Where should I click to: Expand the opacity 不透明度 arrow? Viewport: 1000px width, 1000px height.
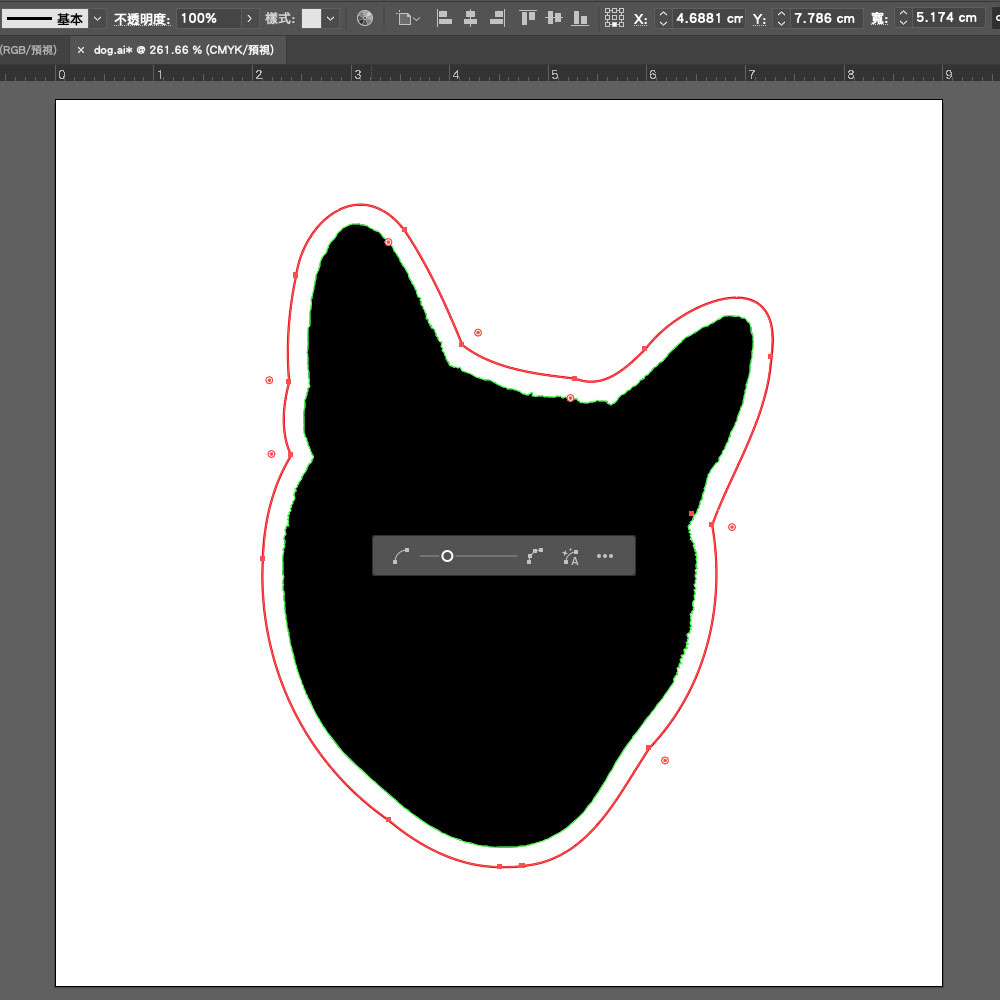pos(249,18)
